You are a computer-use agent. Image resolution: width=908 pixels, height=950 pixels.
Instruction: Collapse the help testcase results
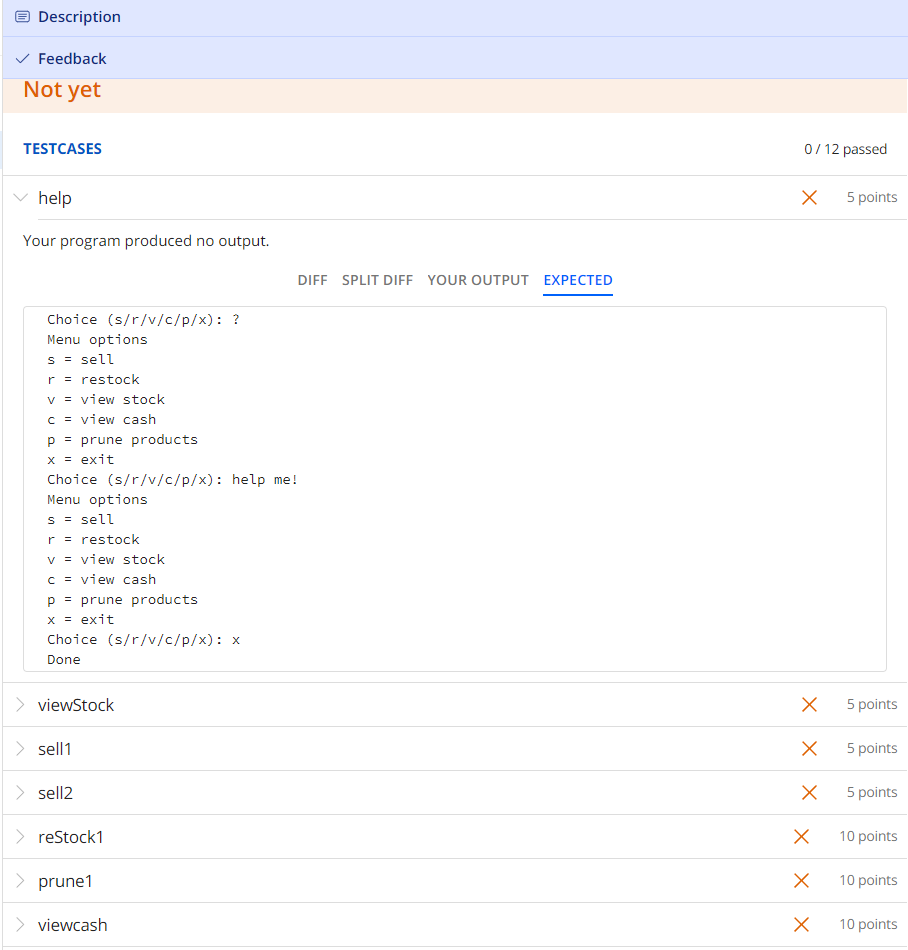(x=21, y=197)
